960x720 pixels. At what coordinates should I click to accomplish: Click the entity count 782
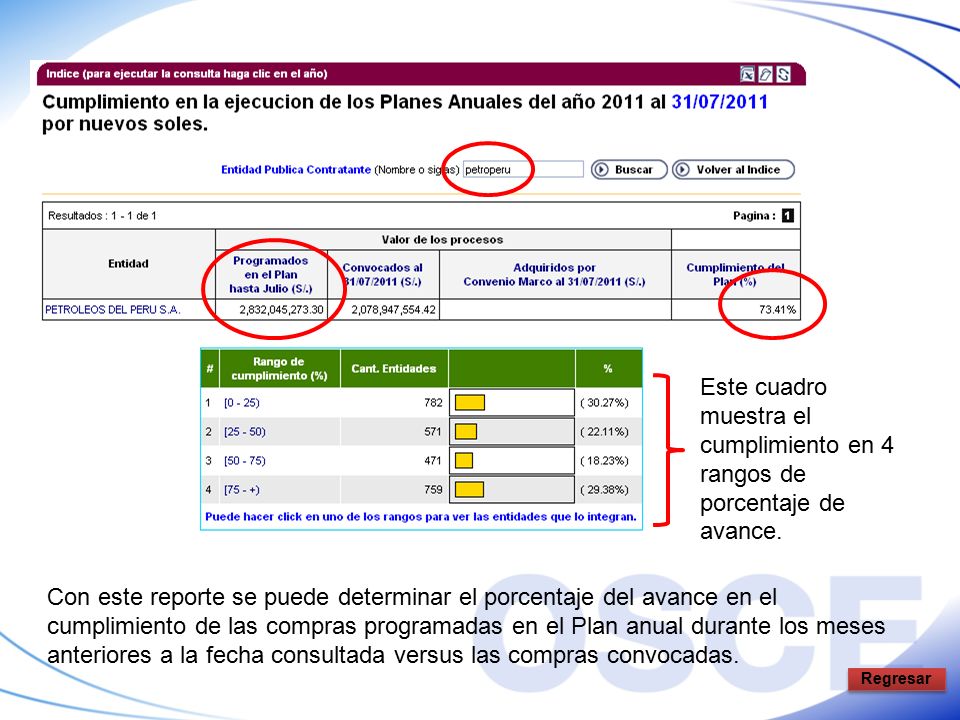coord(433,403)
